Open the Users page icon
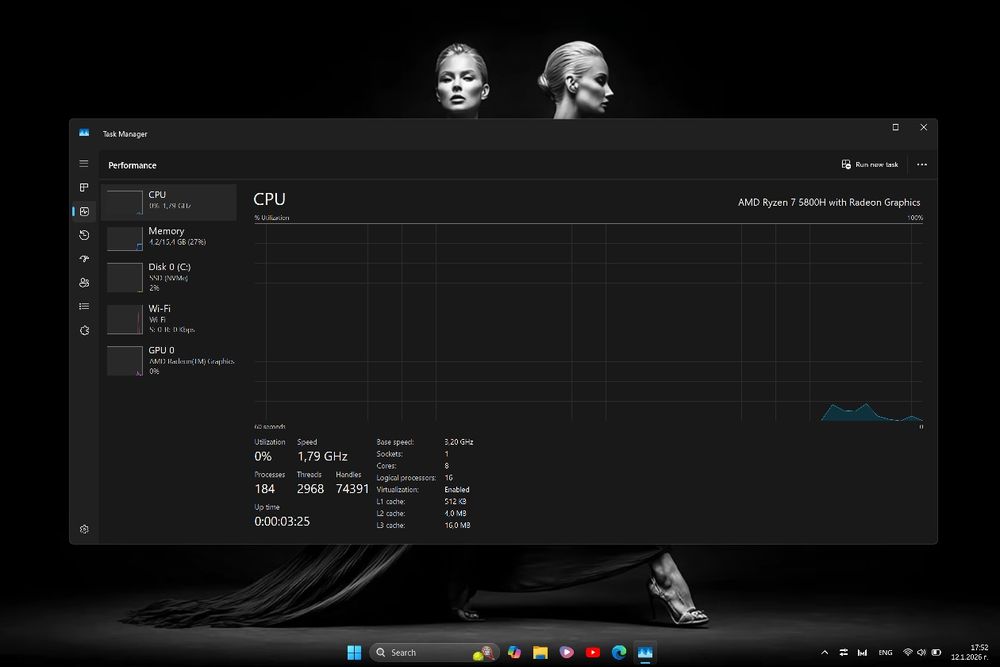Screen dimensions: 1000x667 (x=84, y=282)
